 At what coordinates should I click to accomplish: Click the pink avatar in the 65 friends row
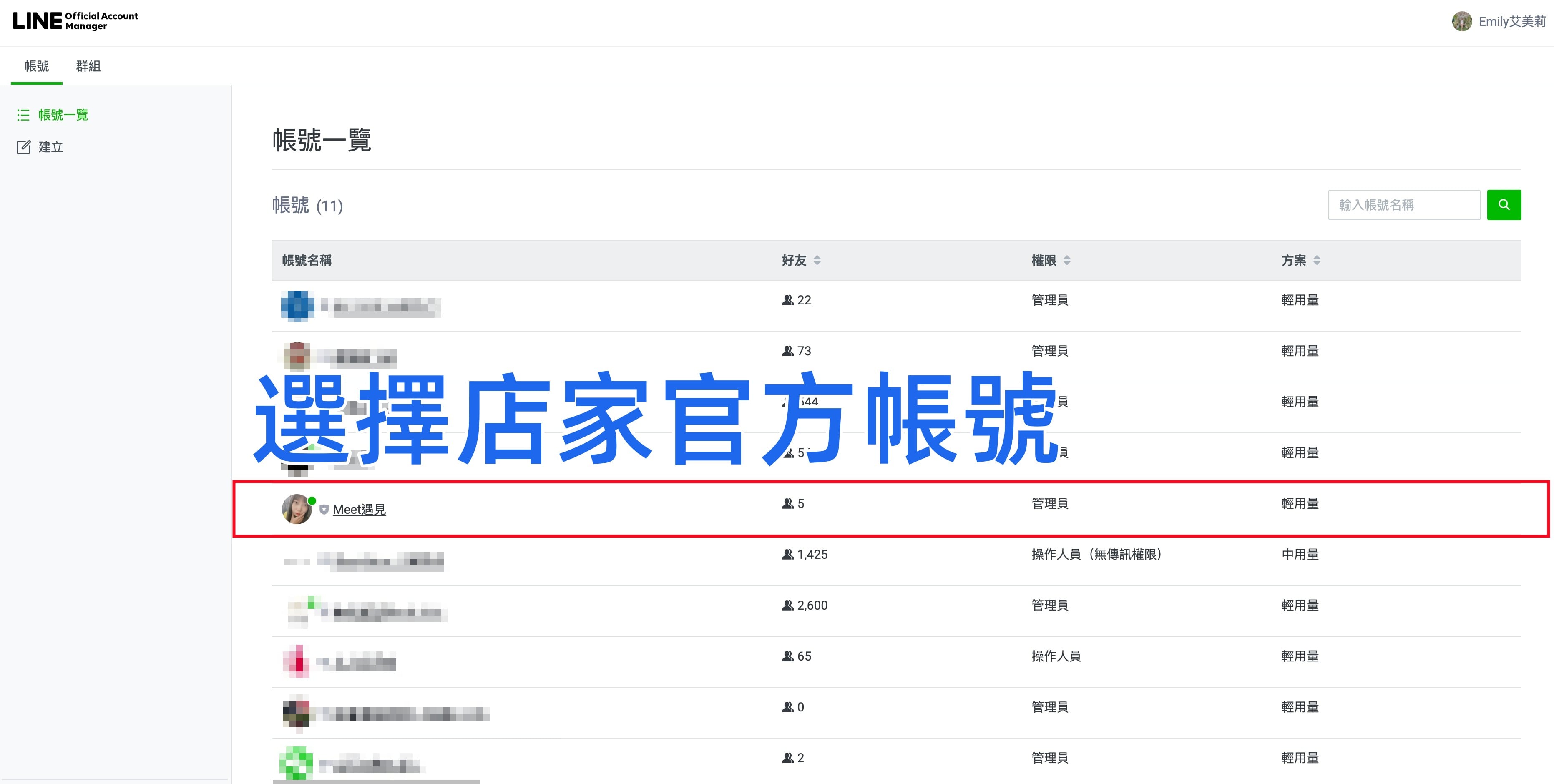tap(296, 661)
